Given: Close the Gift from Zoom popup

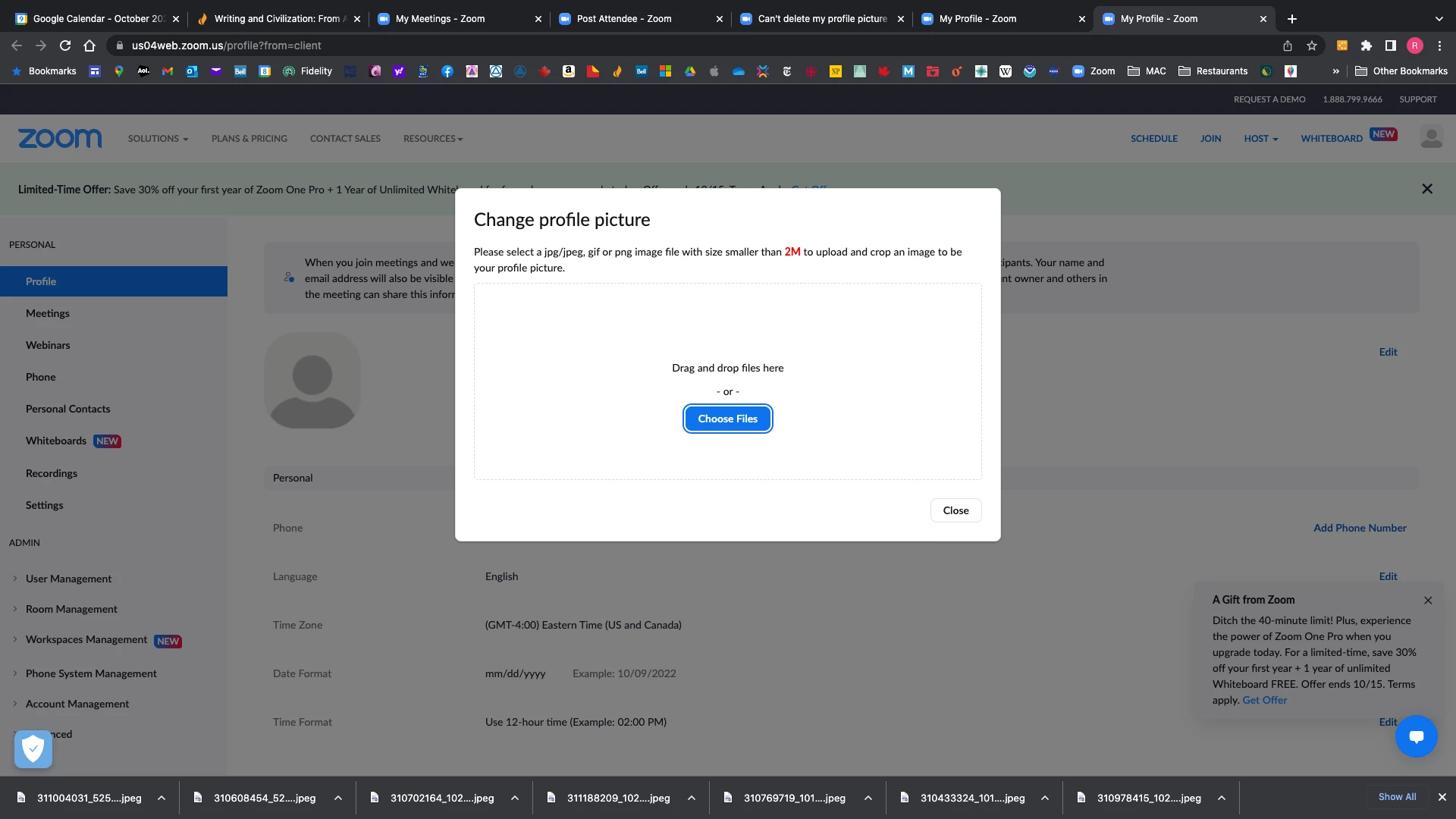Looking at the screenshot, I should pyautogui.click(x=1428, y=600).
